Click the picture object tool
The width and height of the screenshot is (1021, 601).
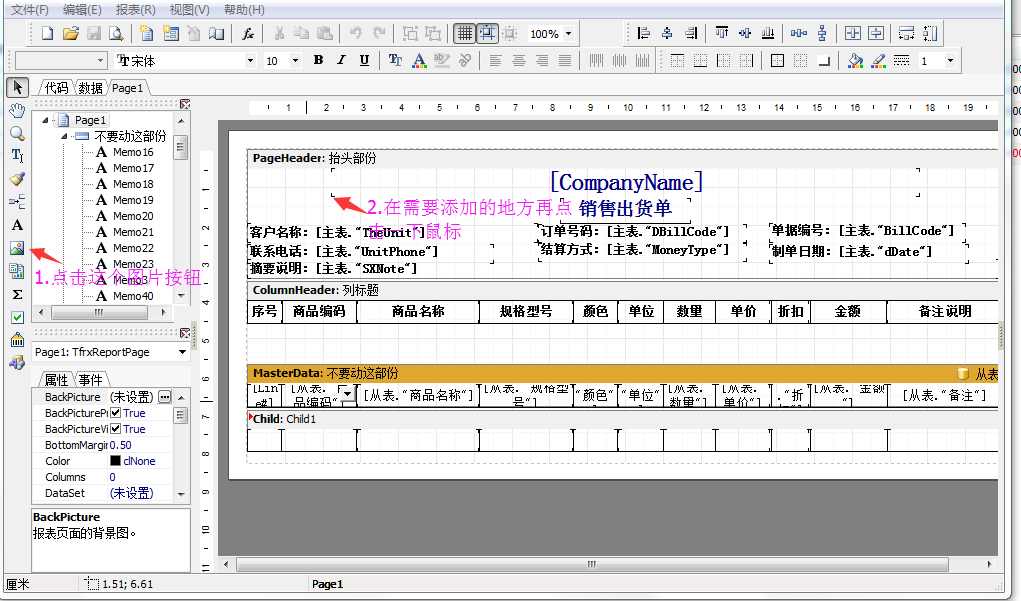(x=17, y=248)
